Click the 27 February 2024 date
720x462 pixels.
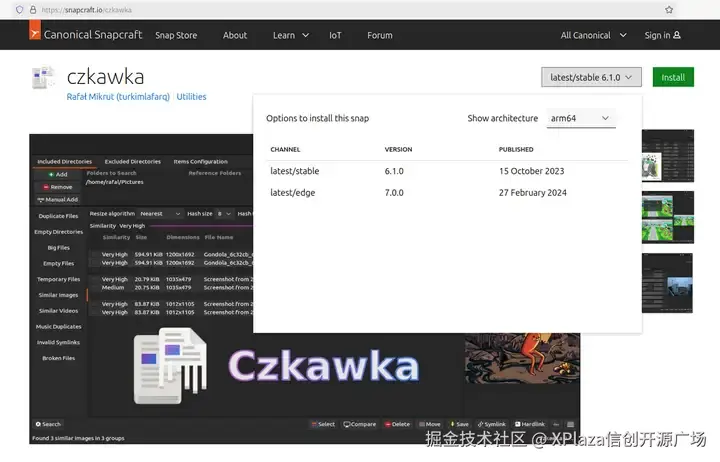(533, 193)
